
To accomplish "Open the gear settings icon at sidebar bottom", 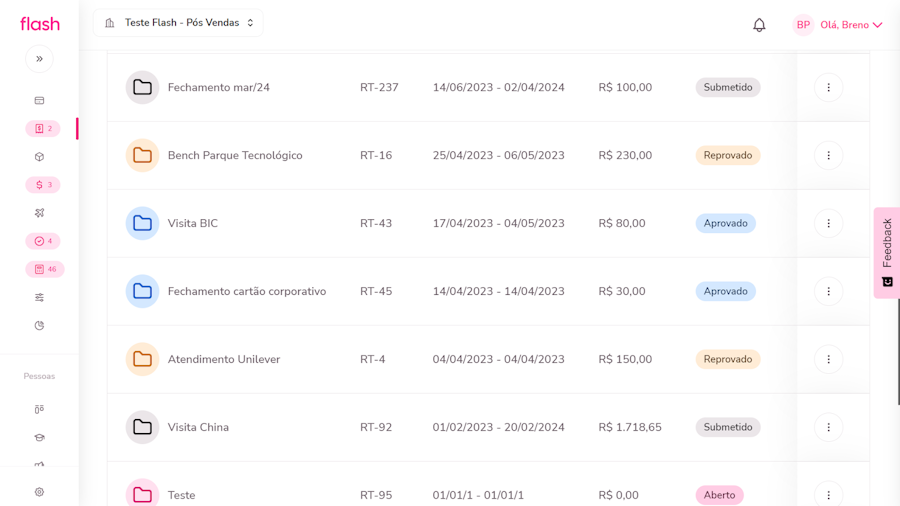I will pyautogui.click(x=39, y=492).
